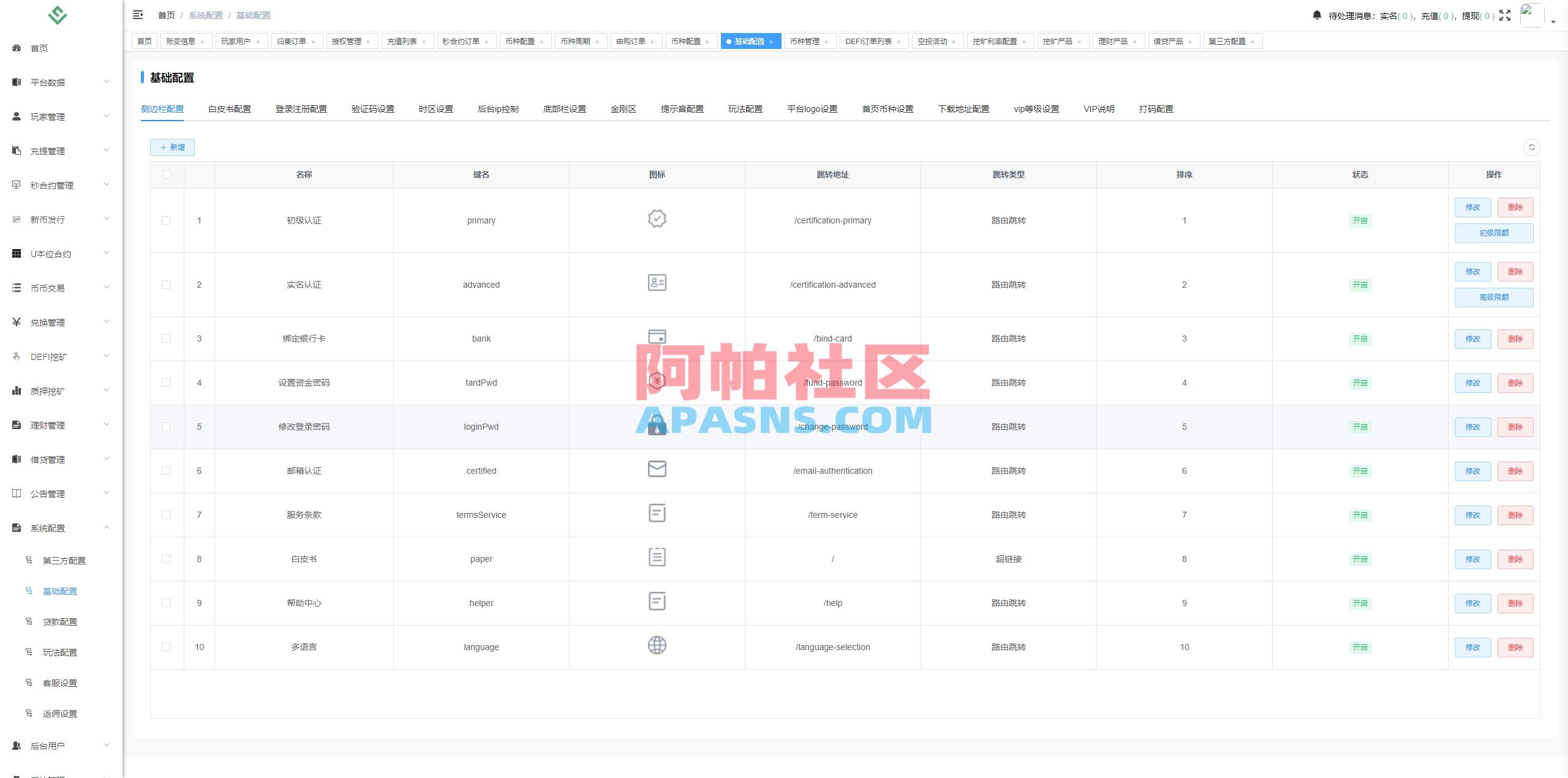Open 客服设置 in the sidebar
The height and width of the screenshot is (778, 1568).
tap(60, 683)
